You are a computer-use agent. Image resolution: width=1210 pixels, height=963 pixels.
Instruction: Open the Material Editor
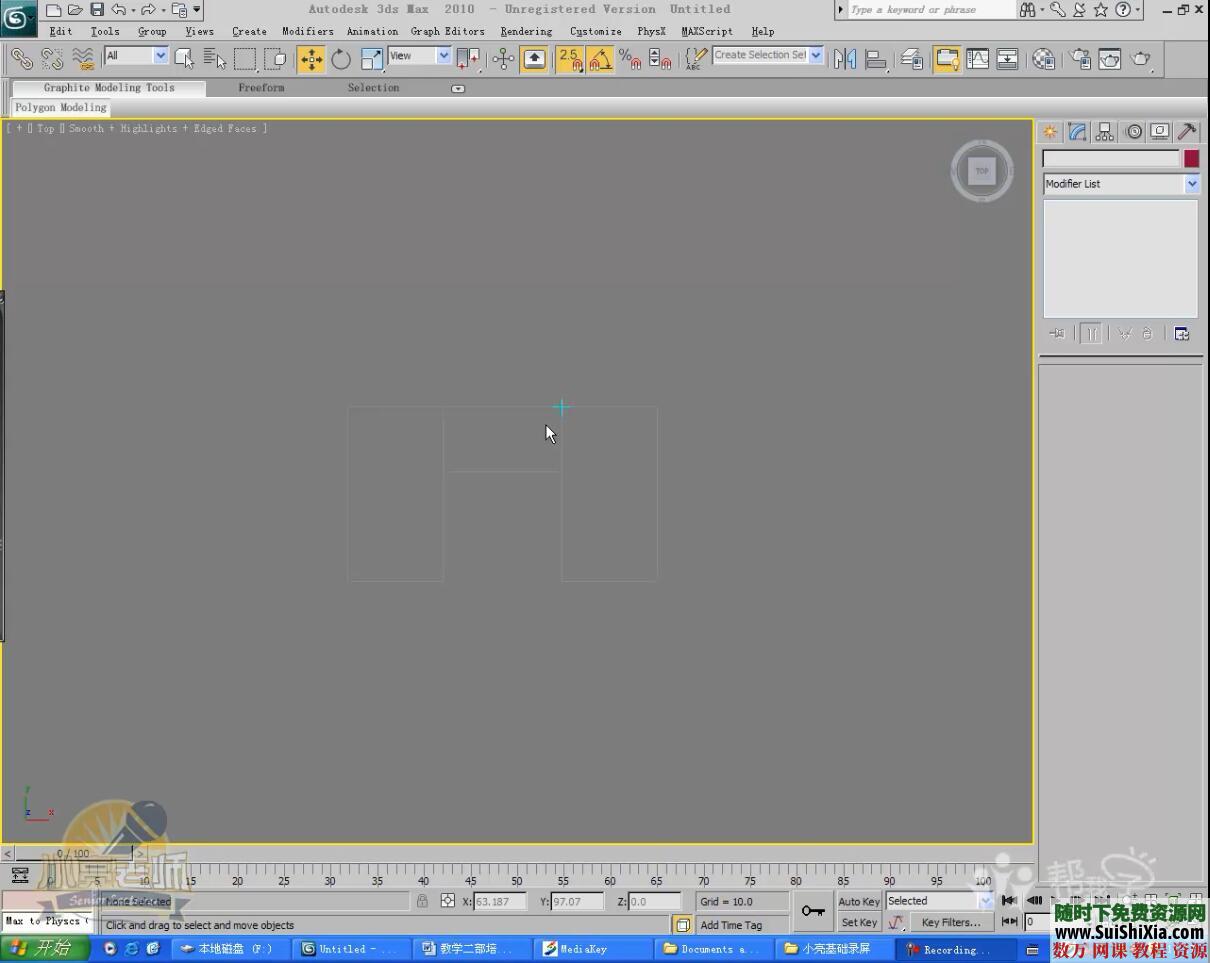[x=1043, y=59]
